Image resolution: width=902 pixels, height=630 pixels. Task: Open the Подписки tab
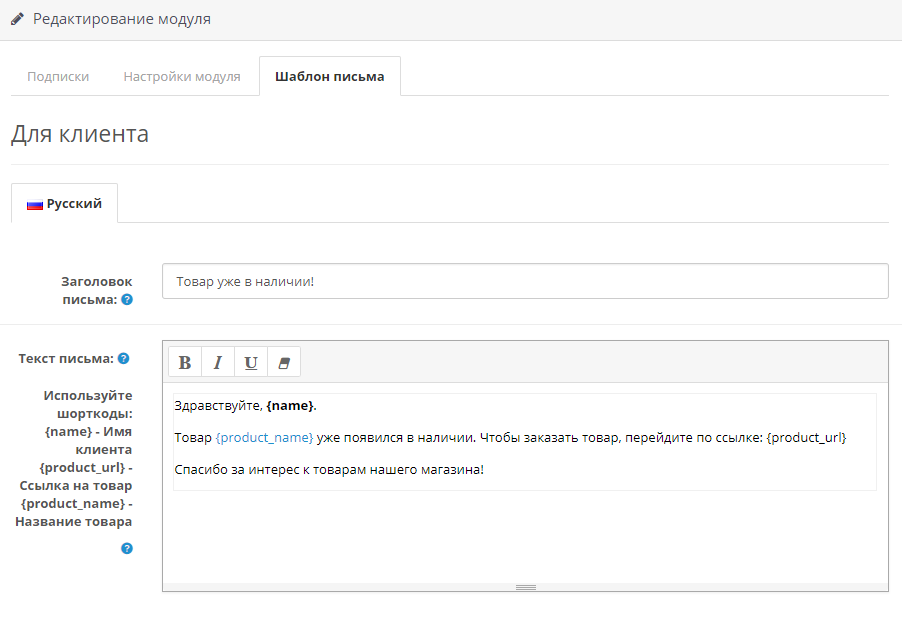click(x=58, y=76)
